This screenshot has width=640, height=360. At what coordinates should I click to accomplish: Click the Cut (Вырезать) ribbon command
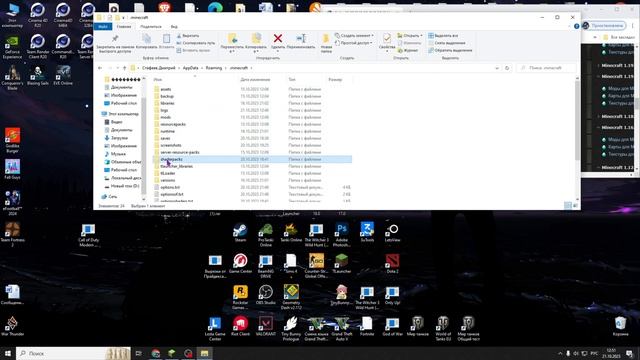(x=188, y=36)
